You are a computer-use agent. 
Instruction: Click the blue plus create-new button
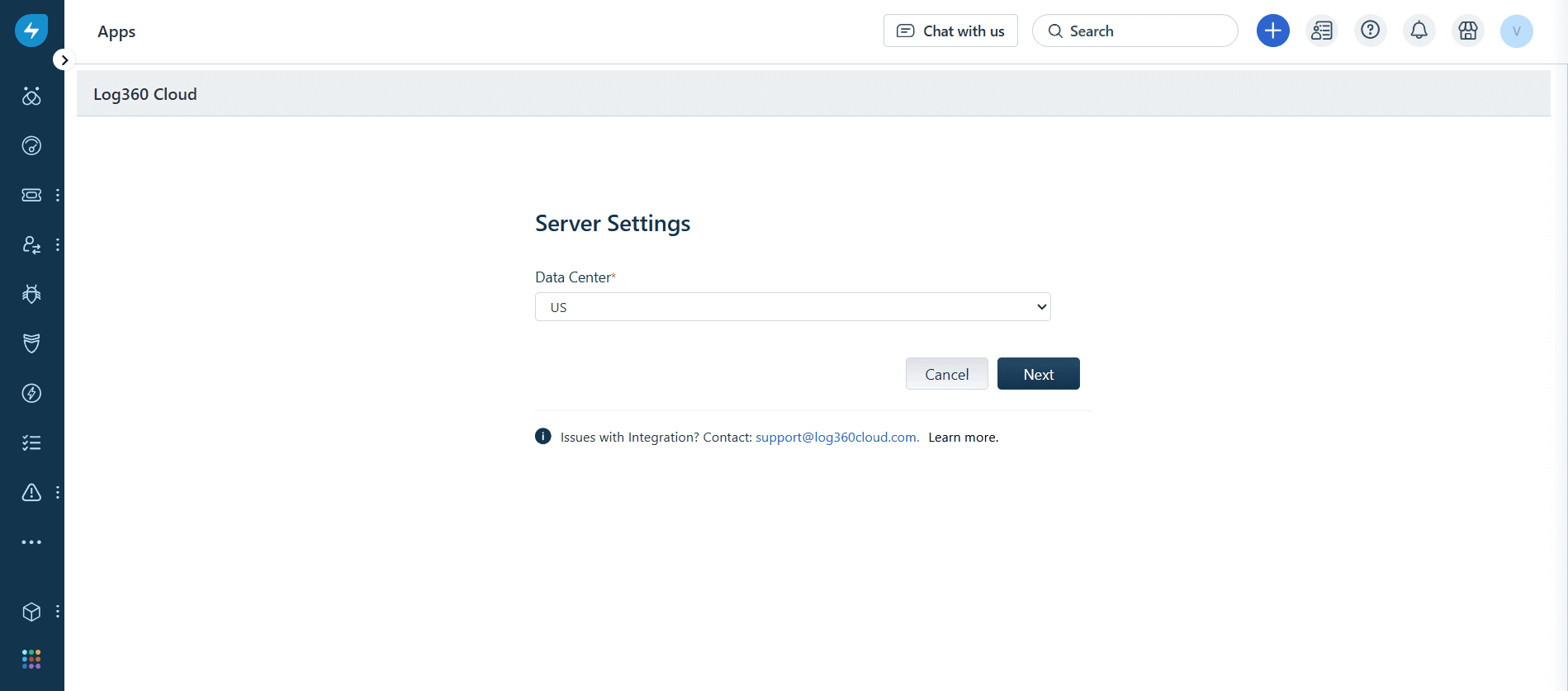pos(1273,31)
